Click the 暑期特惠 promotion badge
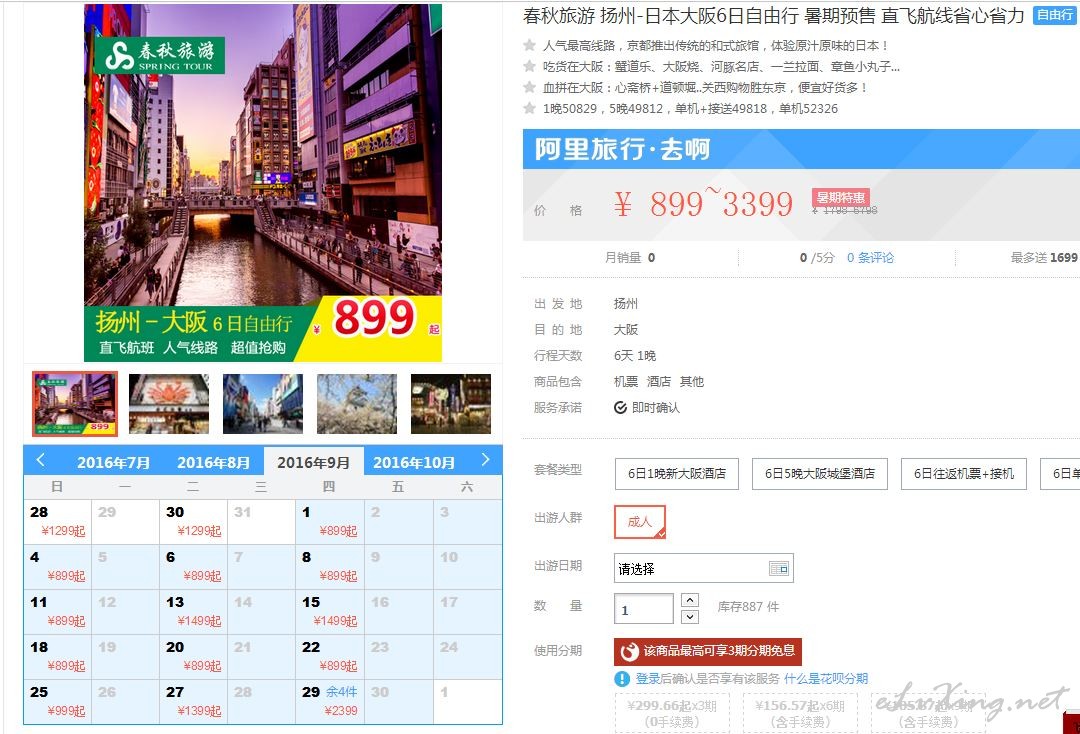This screenshot has width=1080, height=734. 840,198
